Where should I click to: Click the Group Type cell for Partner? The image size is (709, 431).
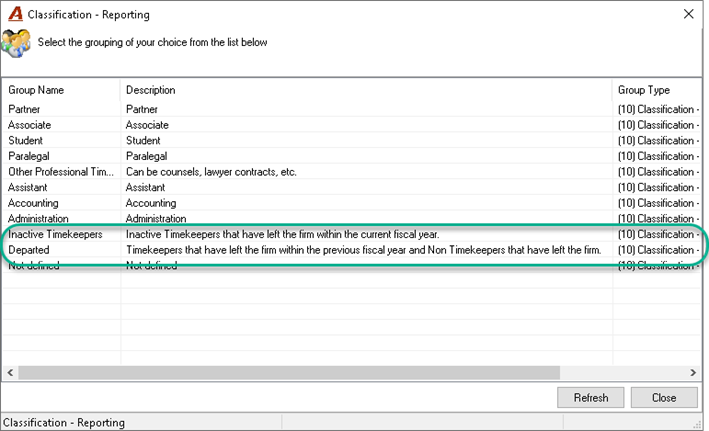tap(658, 109)
